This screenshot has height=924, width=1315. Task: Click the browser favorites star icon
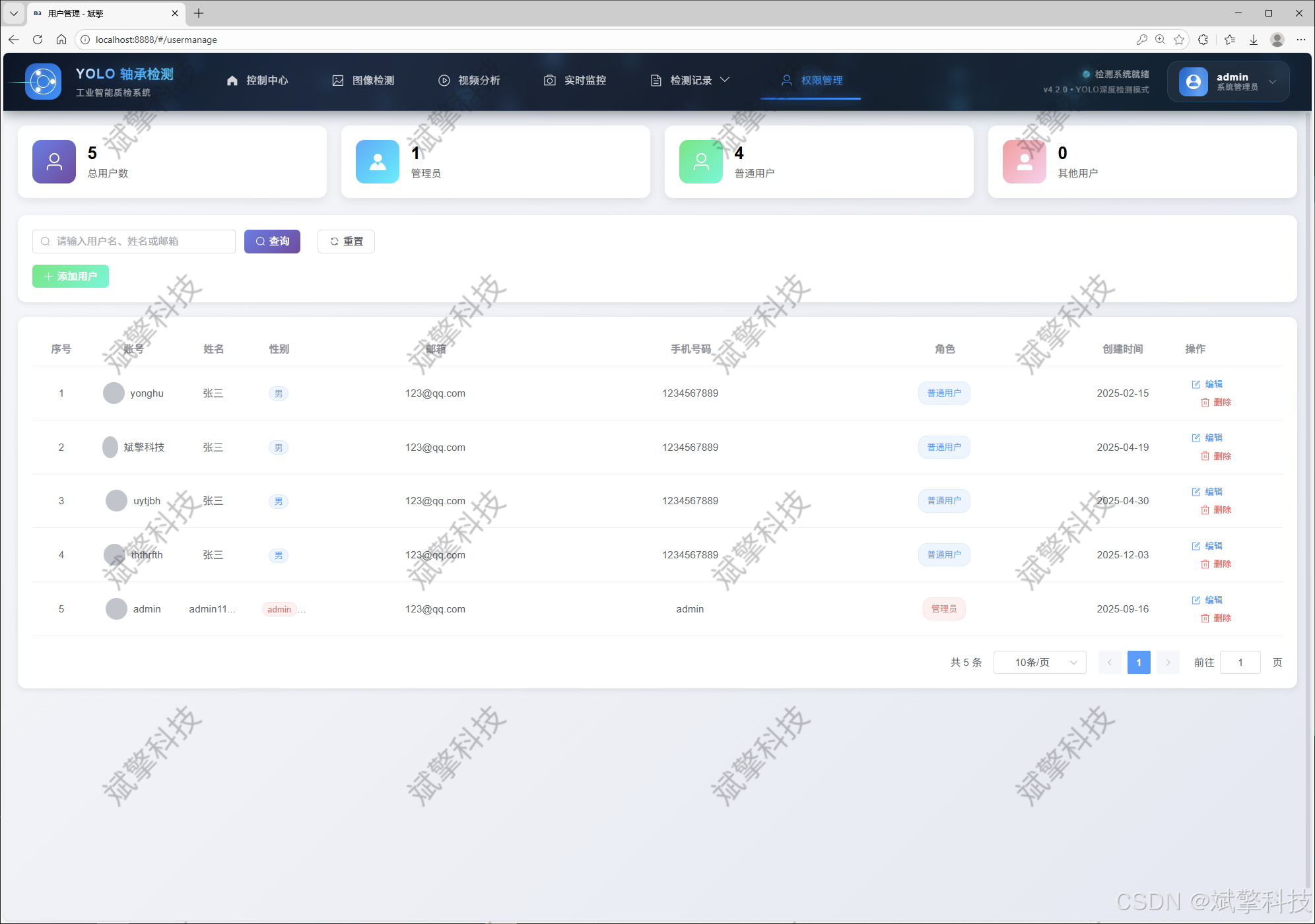1179,40
